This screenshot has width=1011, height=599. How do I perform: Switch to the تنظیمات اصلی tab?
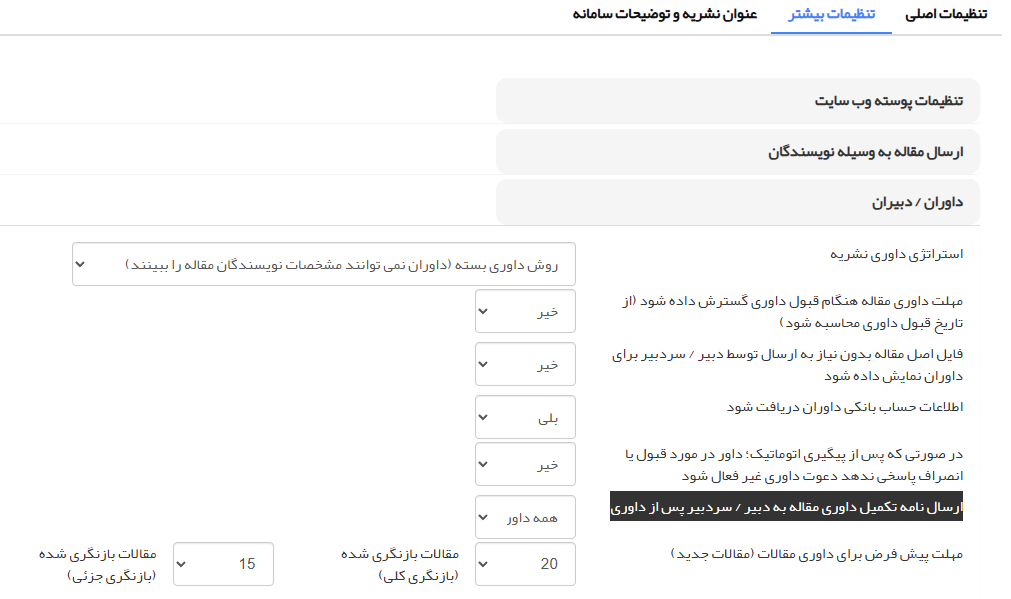pos(946,15)
